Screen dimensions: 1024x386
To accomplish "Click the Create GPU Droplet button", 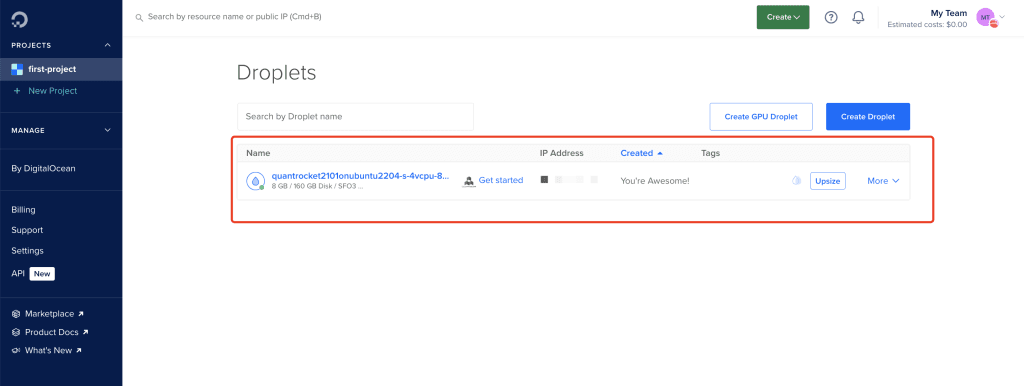I will (761, 117).
